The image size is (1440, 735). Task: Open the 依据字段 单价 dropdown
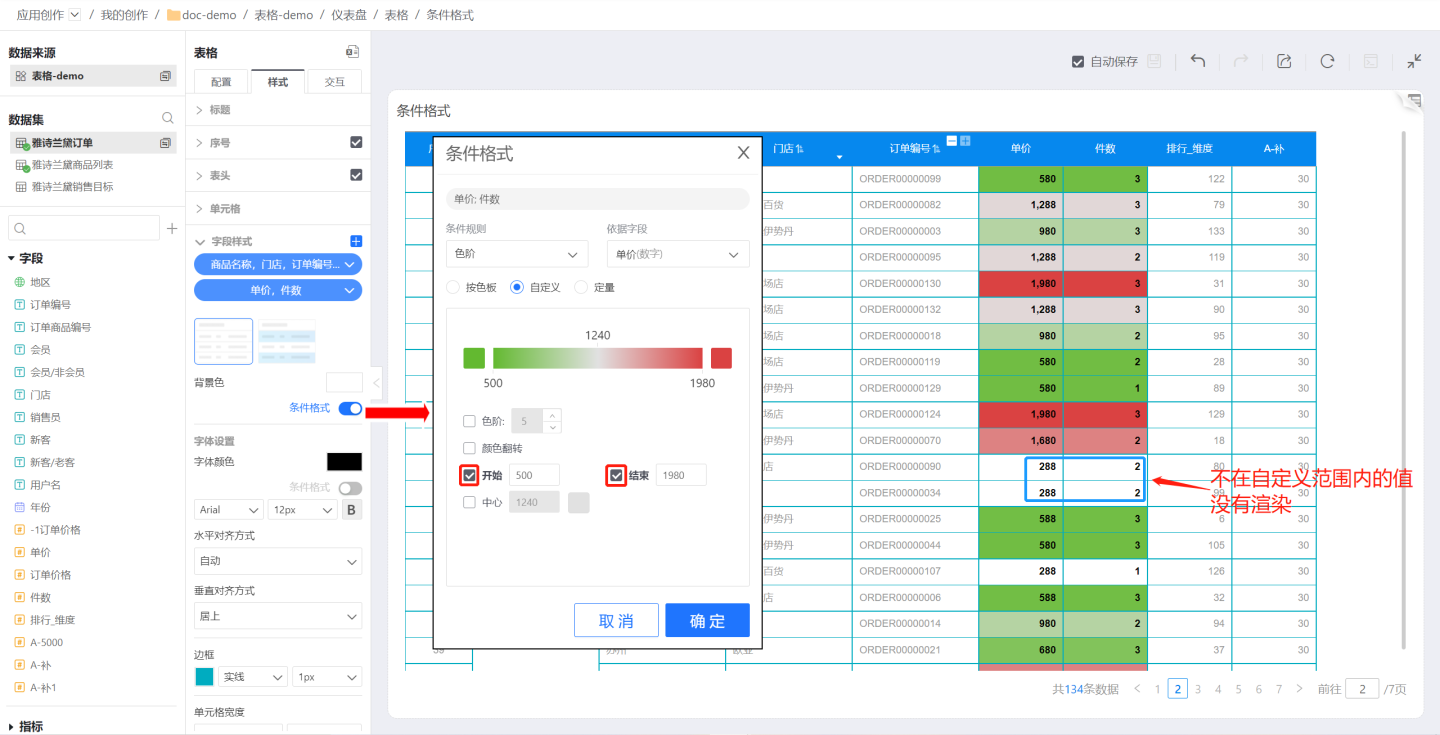click(677, 254)
